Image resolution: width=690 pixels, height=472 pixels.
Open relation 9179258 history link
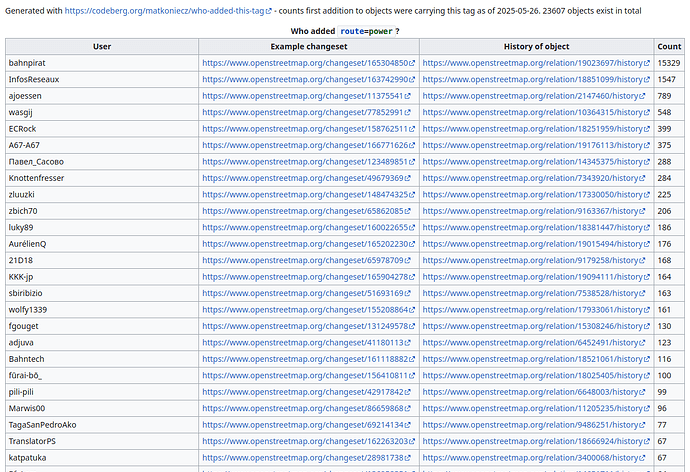click(x=533, y=260)
